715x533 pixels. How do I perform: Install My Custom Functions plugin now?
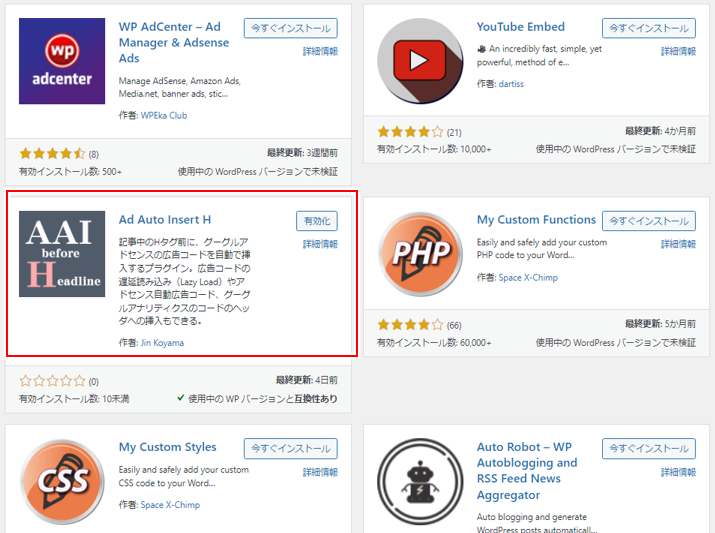click(649, 221)
